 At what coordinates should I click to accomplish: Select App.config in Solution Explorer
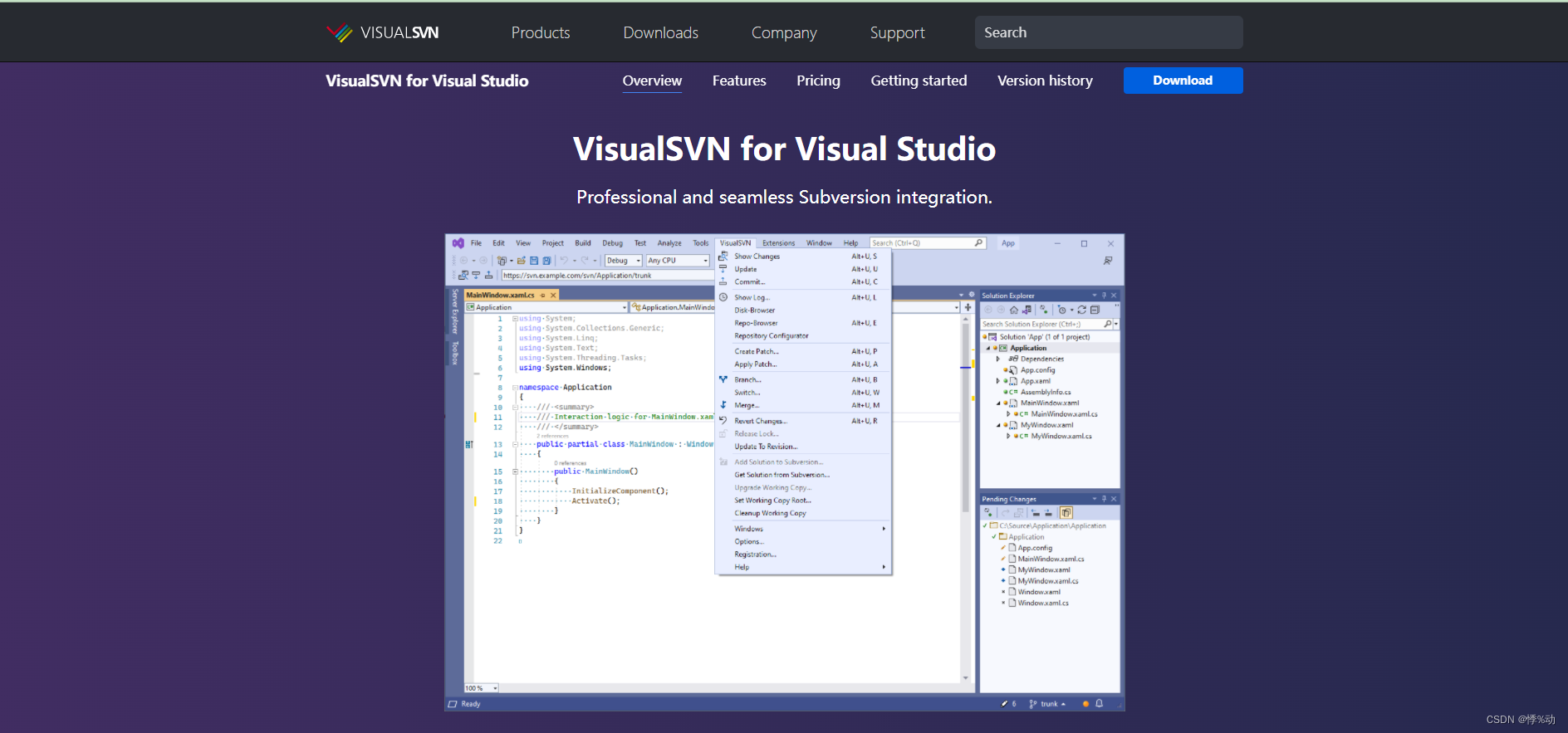pyautogui.click(x=1037, y=370)
